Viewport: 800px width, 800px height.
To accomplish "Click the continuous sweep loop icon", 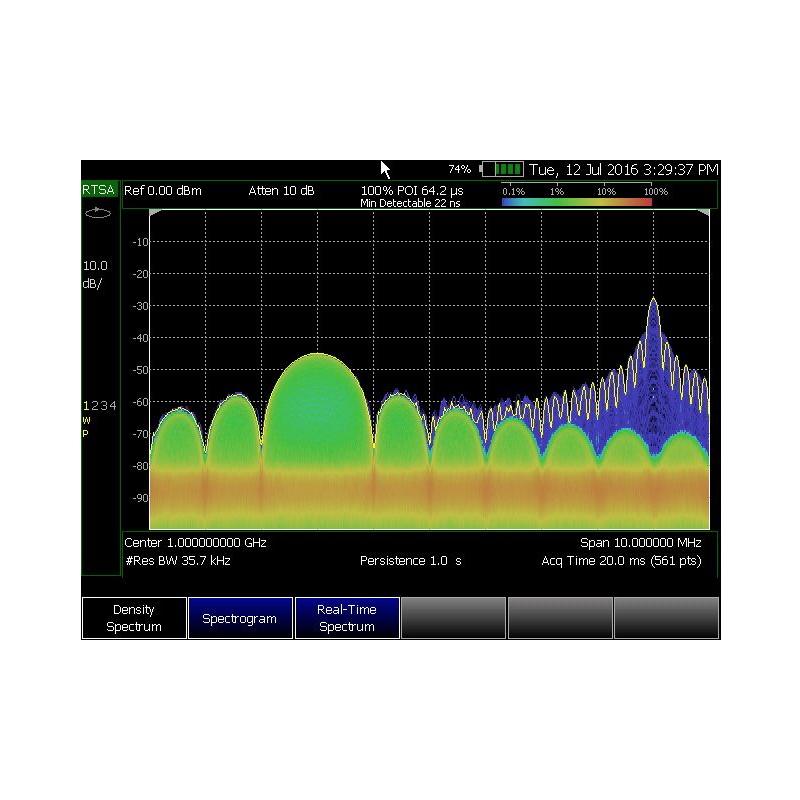I will coord(98,213).
